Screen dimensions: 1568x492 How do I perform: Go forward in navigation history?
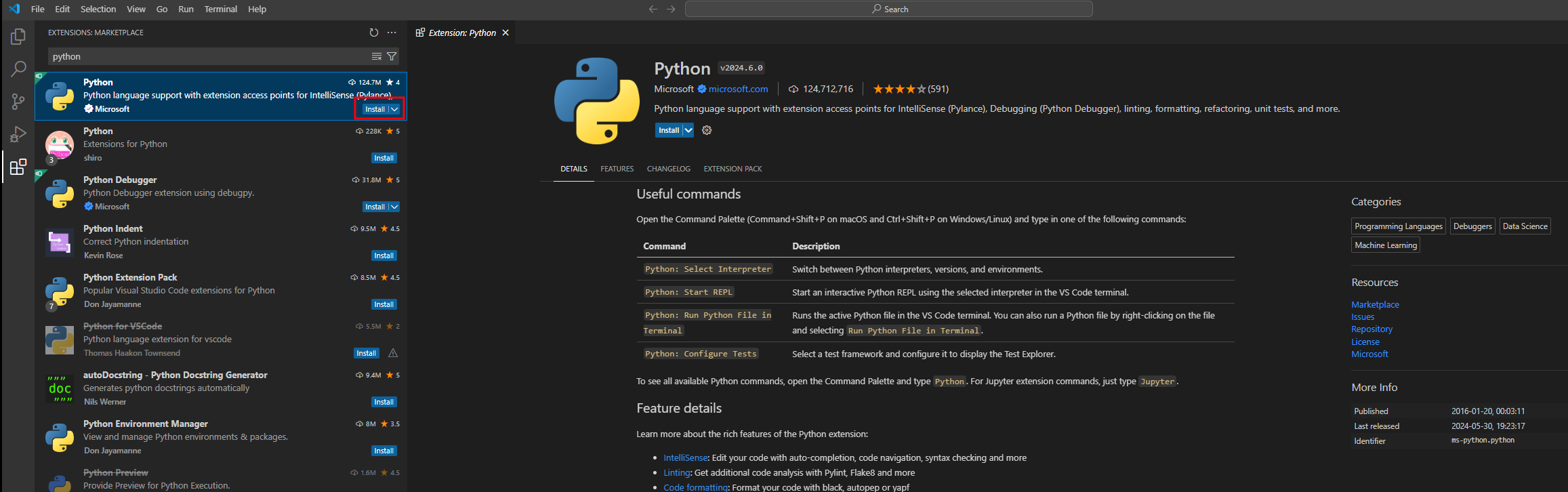(x=671, y=9)
